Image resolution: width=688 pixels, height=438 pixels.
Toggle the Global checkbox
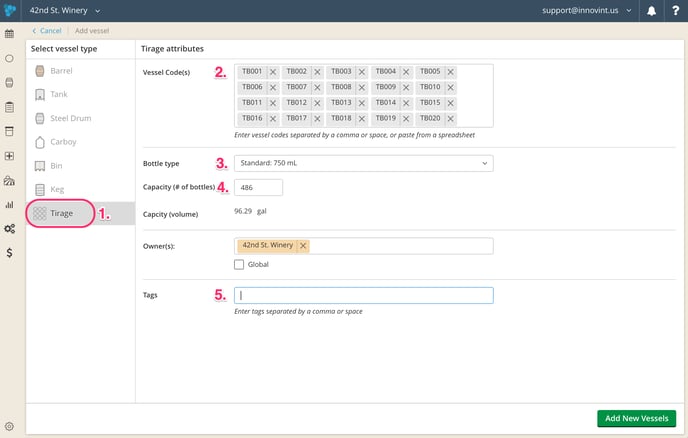pyautogui.click(x=239, y=265)
